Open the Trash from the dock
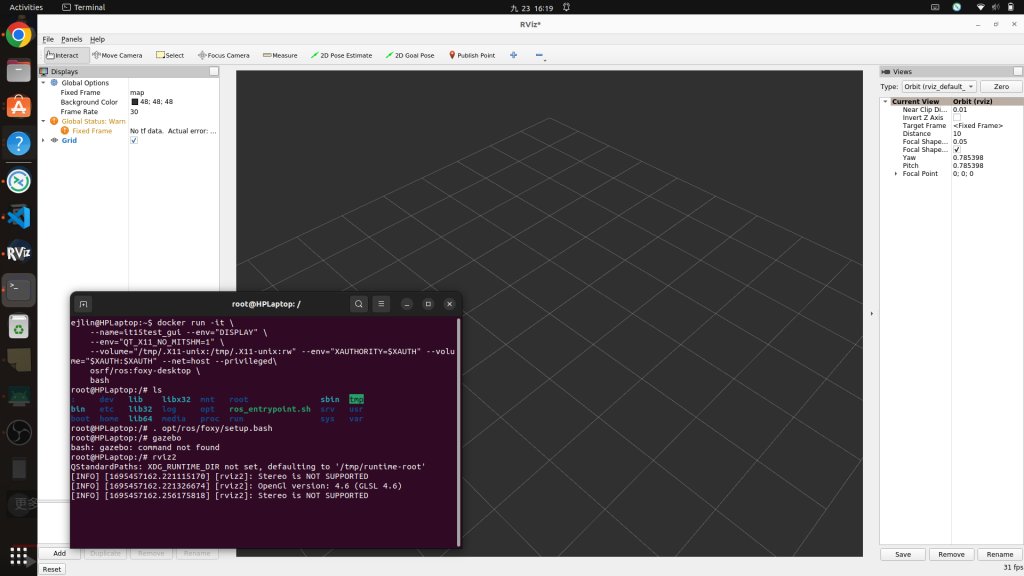 point(18,327)
